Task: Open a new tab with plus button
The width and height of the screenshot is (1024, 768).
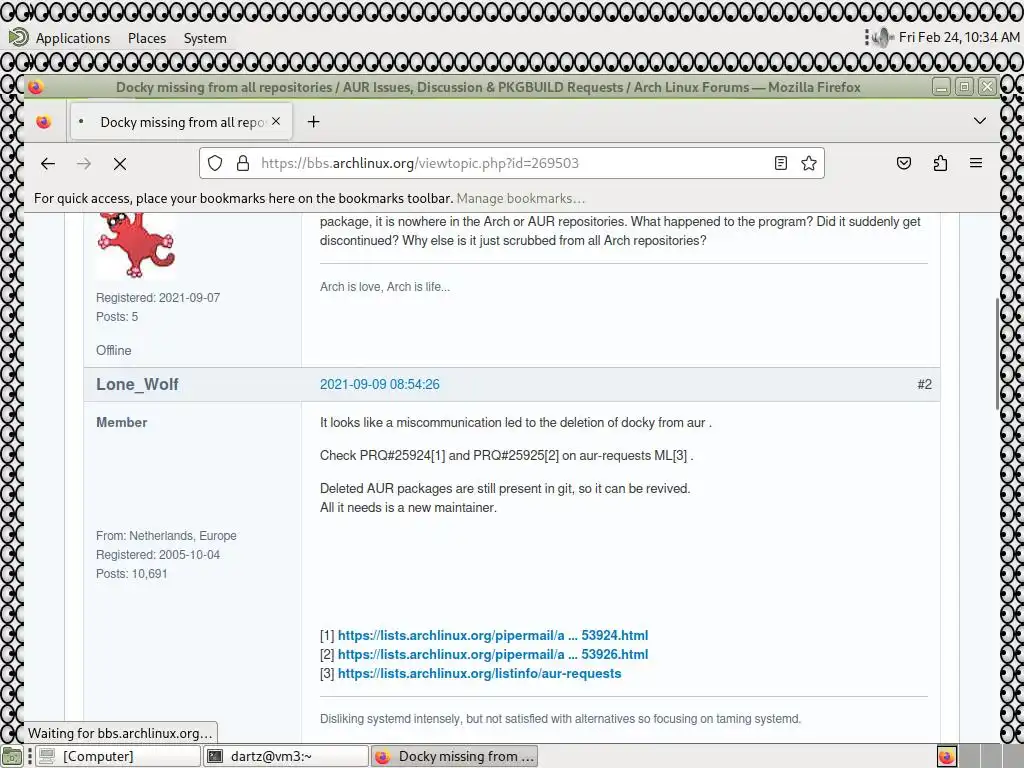Action: pos(313,121)
